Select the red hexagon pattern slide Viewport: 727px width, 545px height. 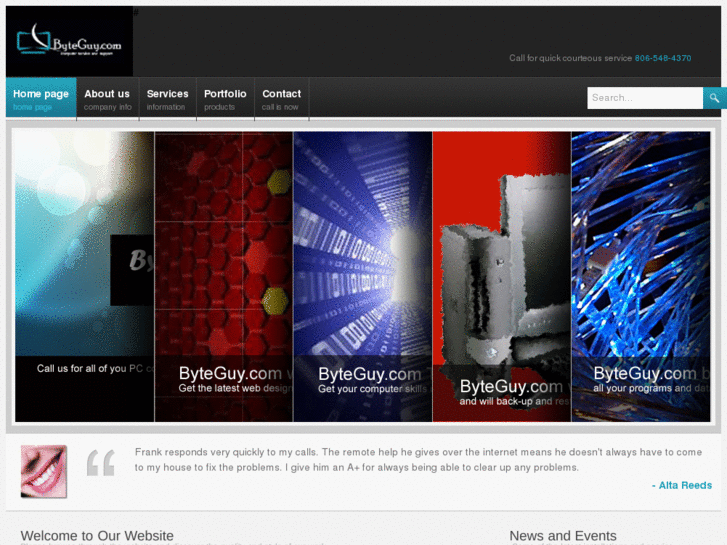pos(224,276)
